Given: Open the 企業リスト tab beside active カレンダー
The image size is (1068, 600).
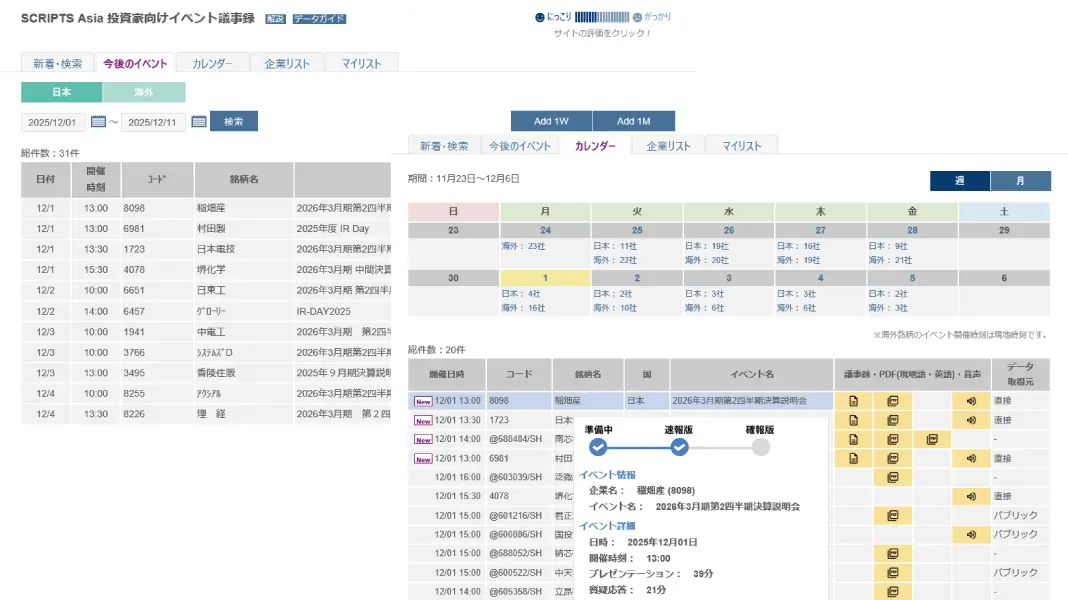Looking at the screenshot, I should click(x=668, y=146).
